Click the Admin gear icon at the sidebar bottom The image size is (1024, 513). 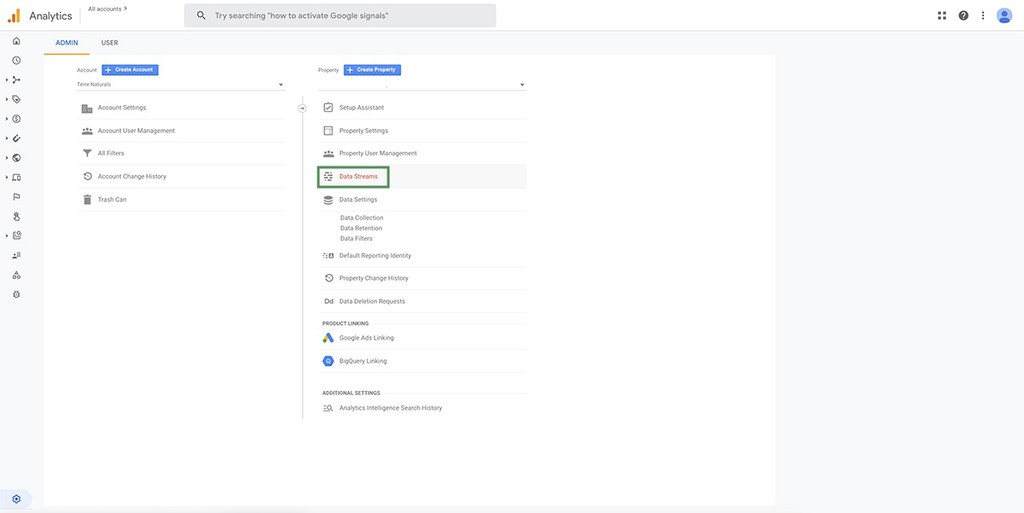click(16, 499)
